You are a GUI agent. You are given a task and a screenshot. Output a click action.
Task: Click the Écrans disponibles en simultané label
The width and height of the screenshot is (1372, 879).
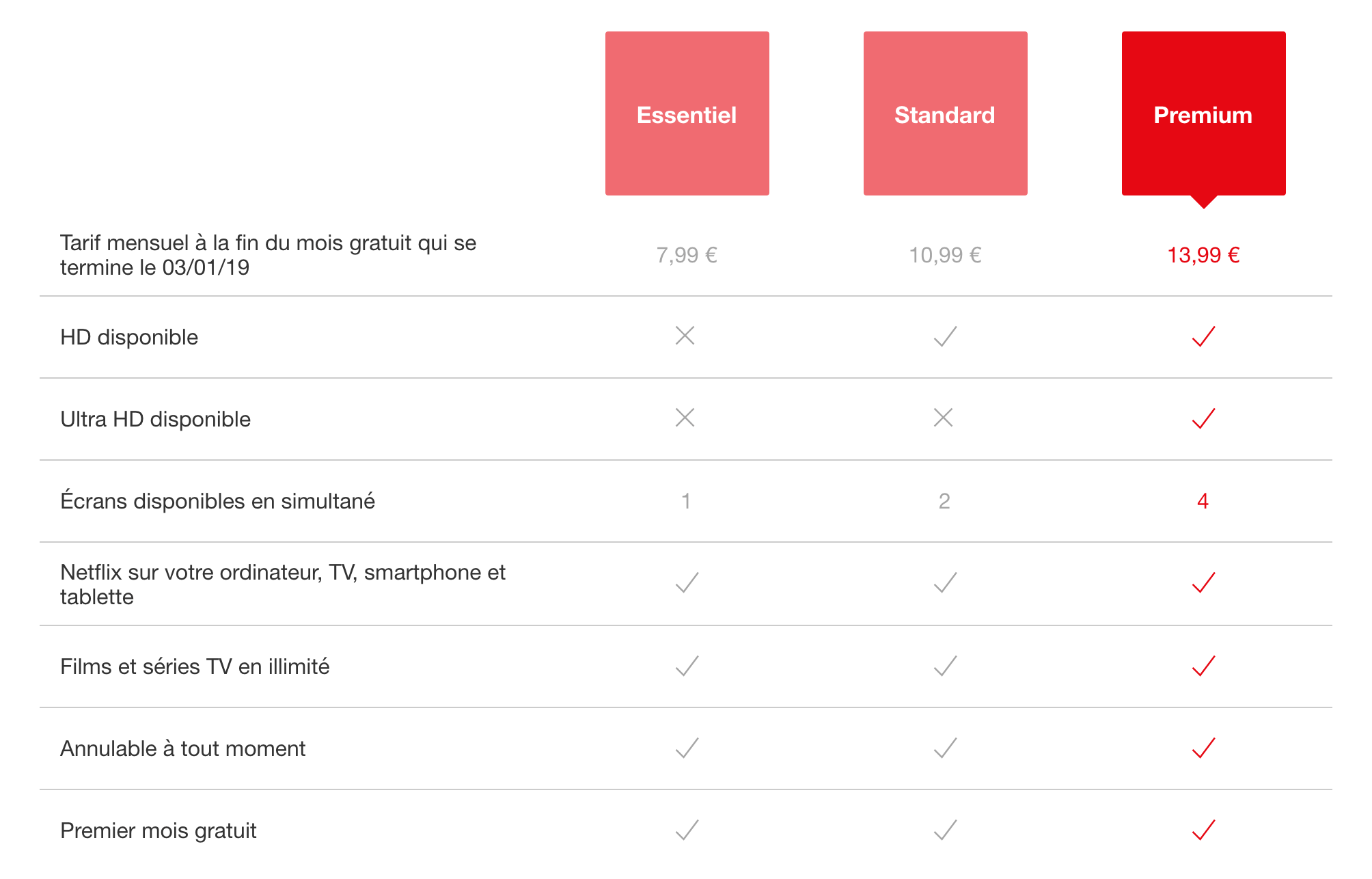click(217, 500)
